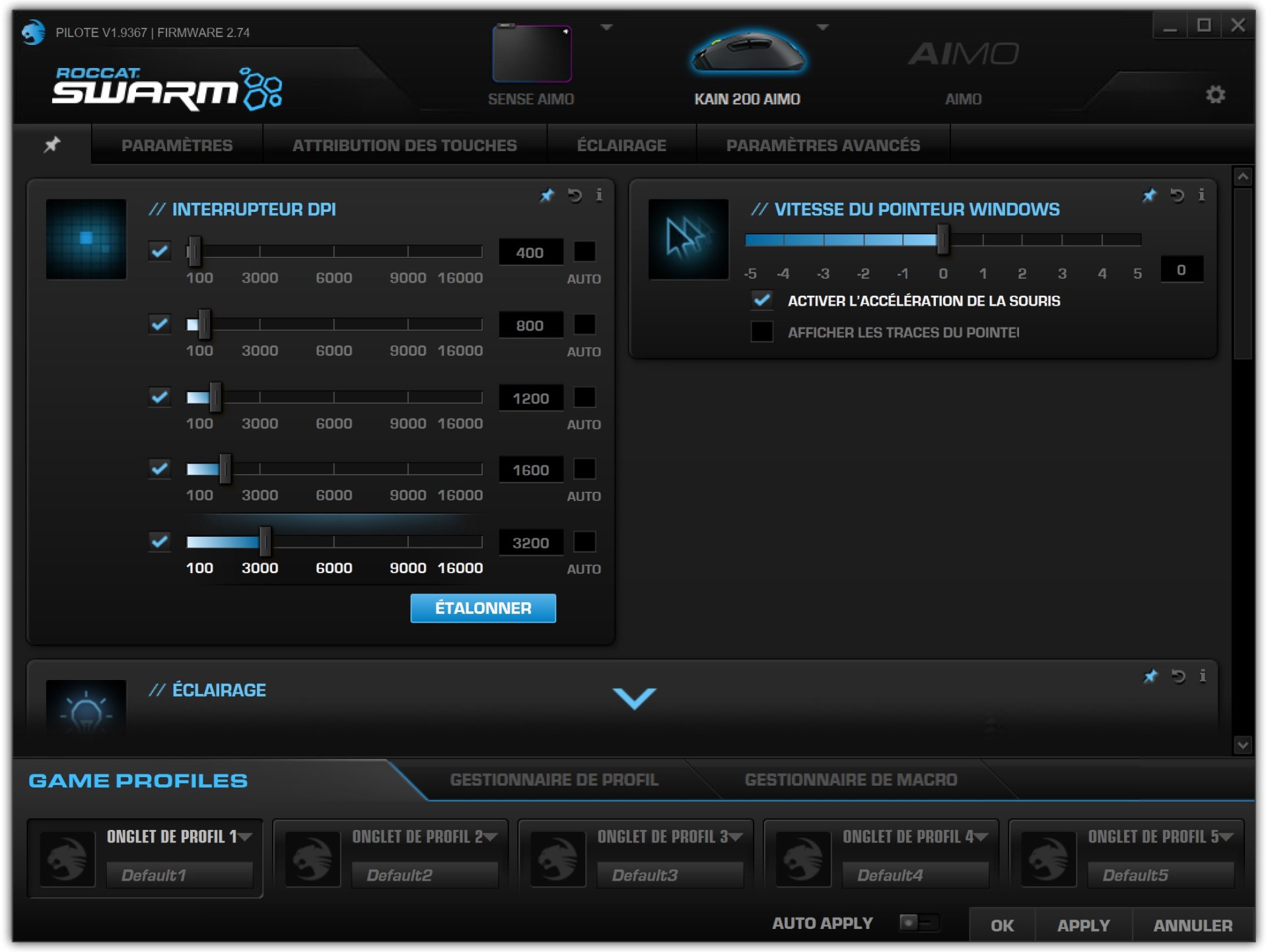
Task: Switch to the Éclairage tab
Action: click(621, 145)
